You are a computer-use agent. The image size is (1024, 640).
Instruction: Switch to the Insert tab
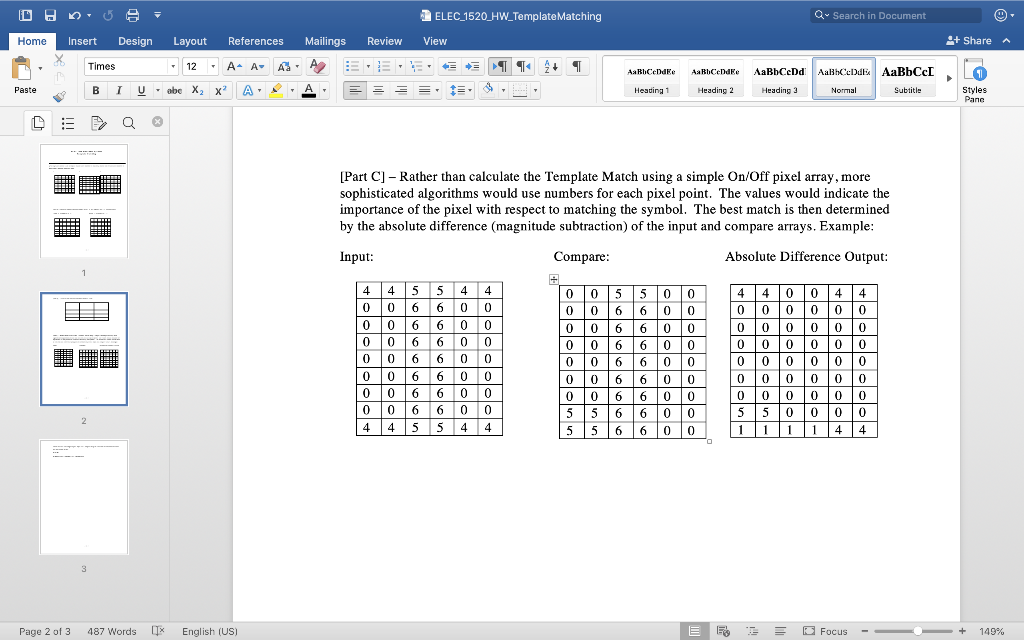(82, 41)
